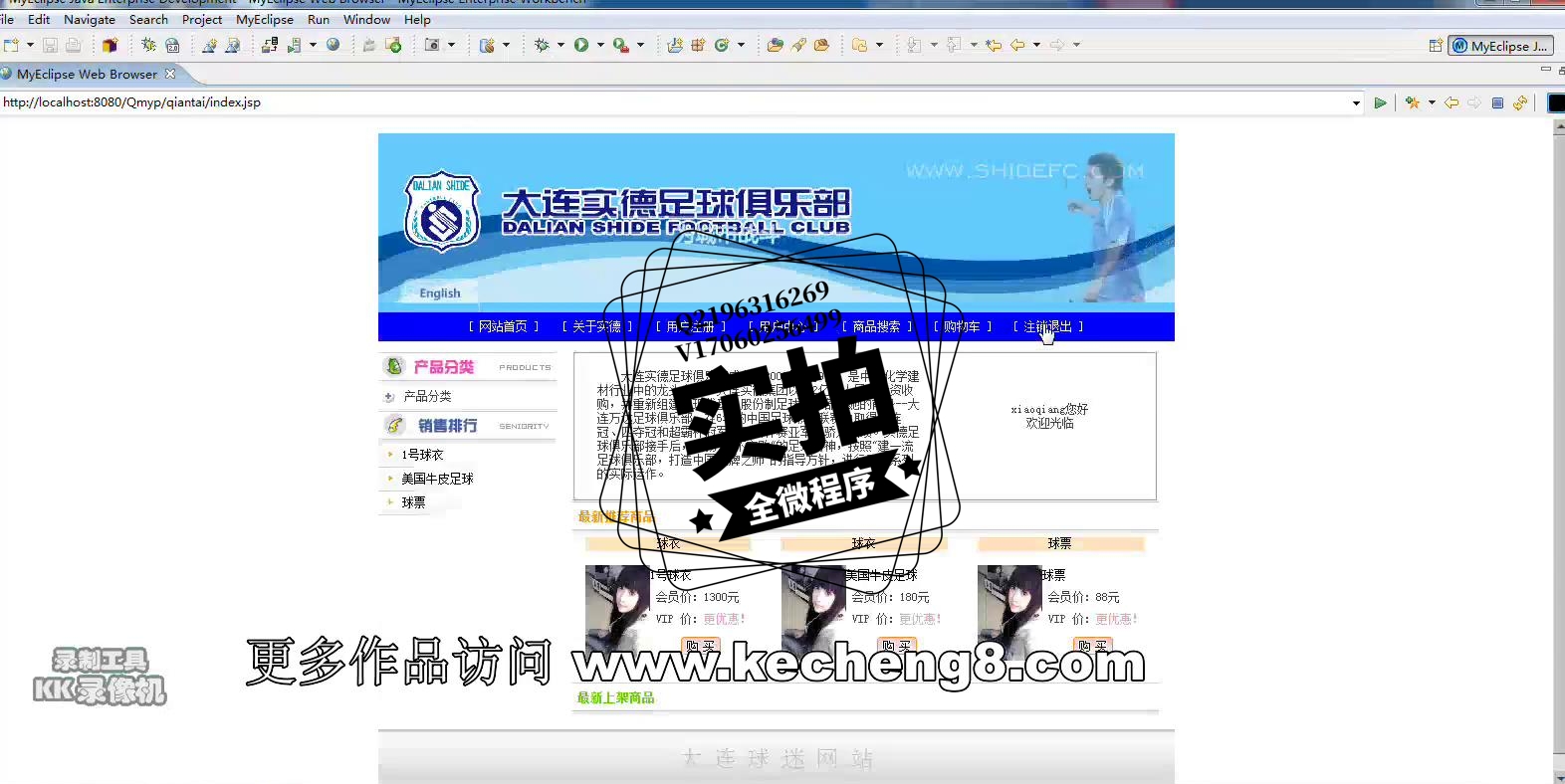Screen dimensions: 1565x784
Task: Open Back history dropdown arrow
Action: click(x=1036, y=45)
